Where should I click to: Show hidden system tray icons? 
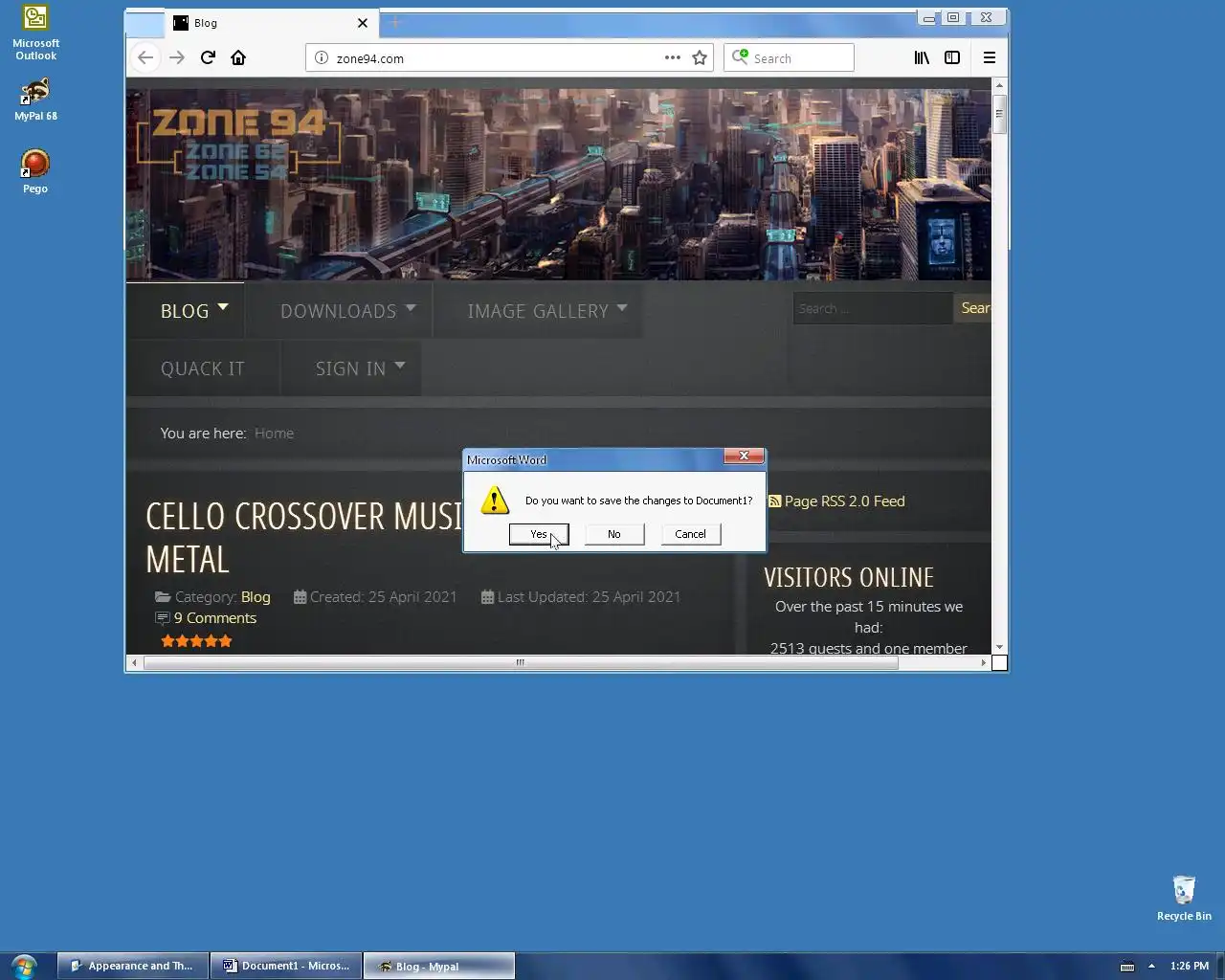coord(1151,966)
